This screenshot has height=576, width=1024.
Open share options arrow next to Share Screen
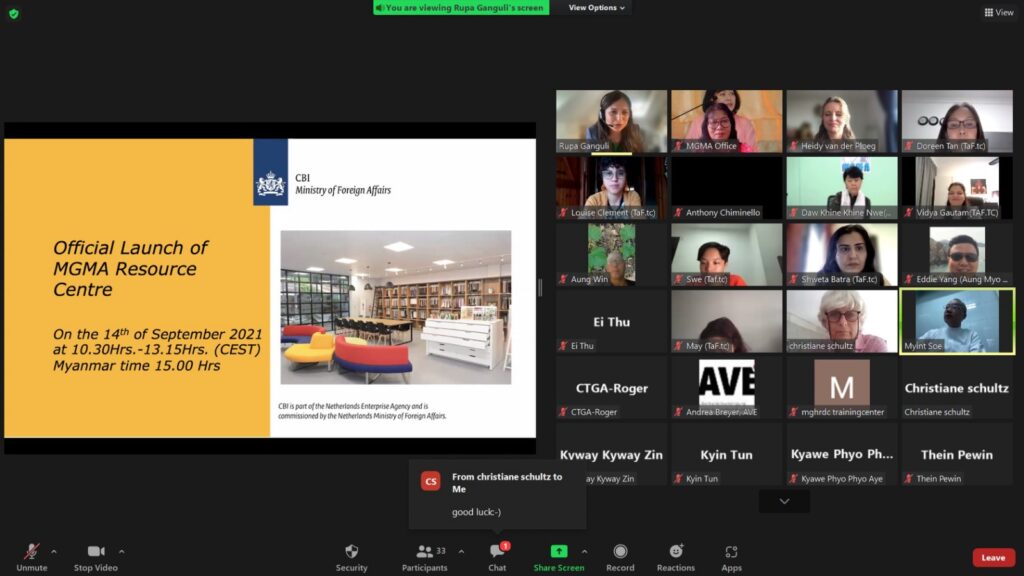point(584,552)
